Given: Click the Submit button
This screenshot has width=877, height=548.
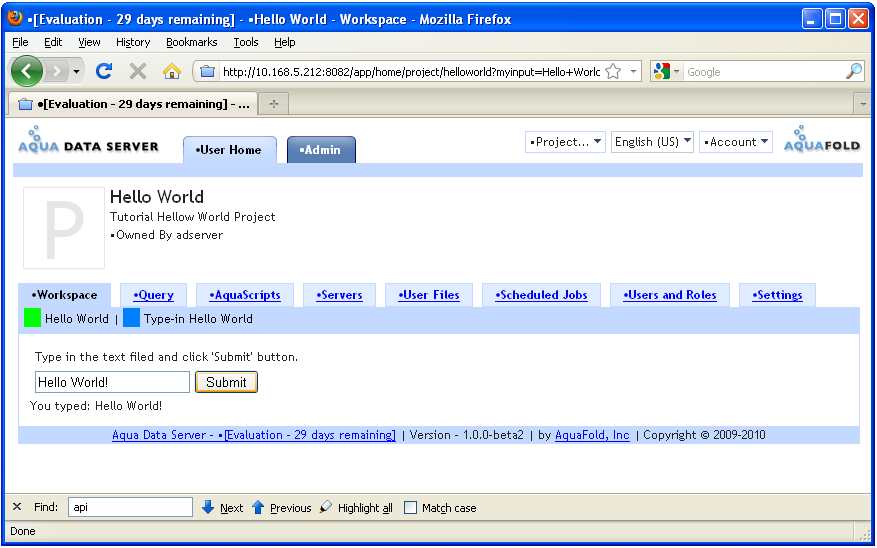Looking at the screenshot, I should (x=226, y=382).
